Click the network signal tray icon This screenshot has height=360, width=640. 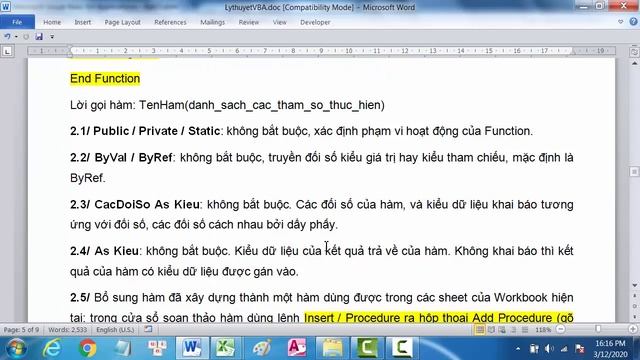(564, 349)
